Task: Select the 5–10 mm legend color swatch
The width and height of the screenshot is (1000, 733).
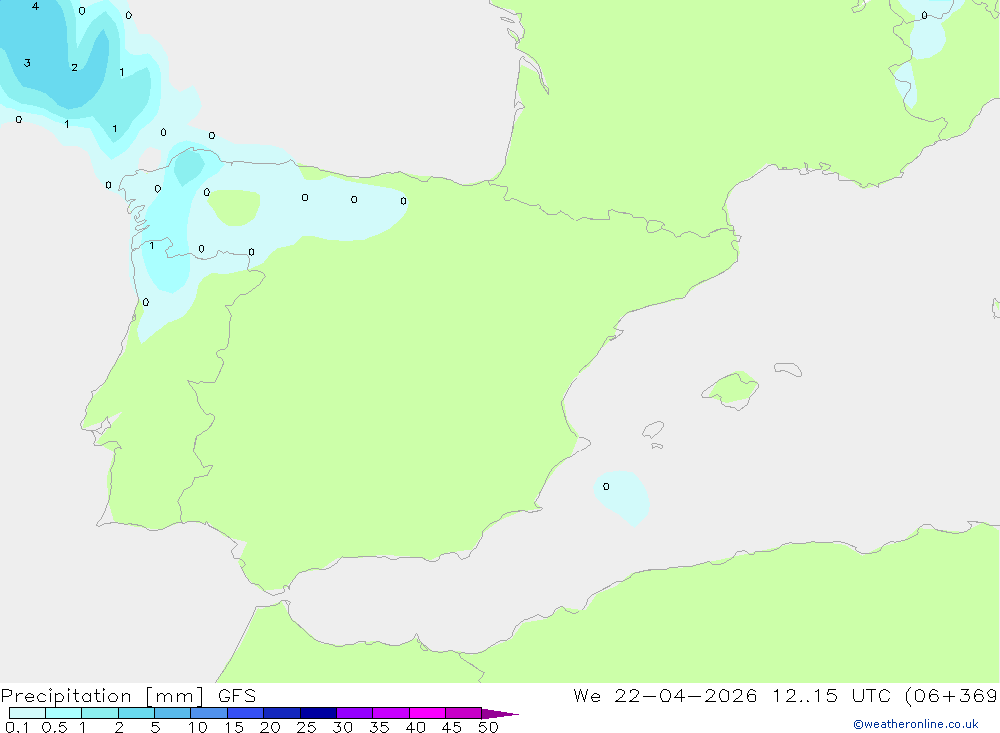Action: click(x=173, y=713)
